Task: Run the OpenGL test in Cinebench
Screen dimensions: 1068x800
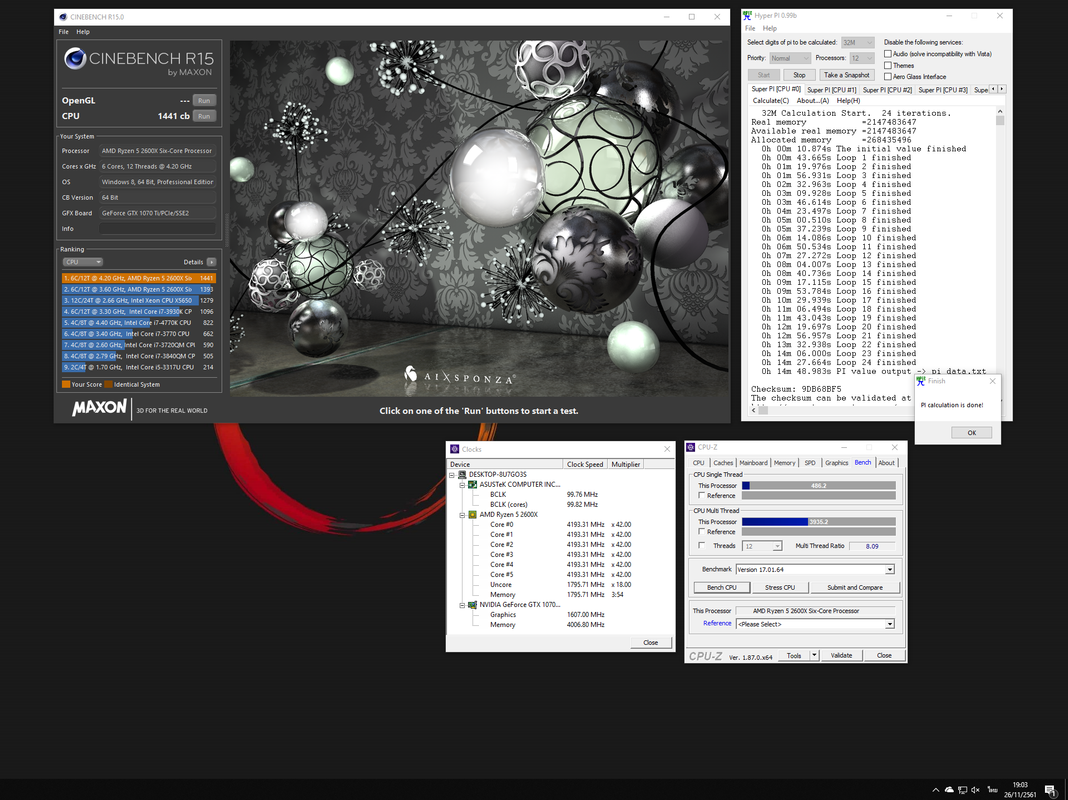Action: pos(204,101)
